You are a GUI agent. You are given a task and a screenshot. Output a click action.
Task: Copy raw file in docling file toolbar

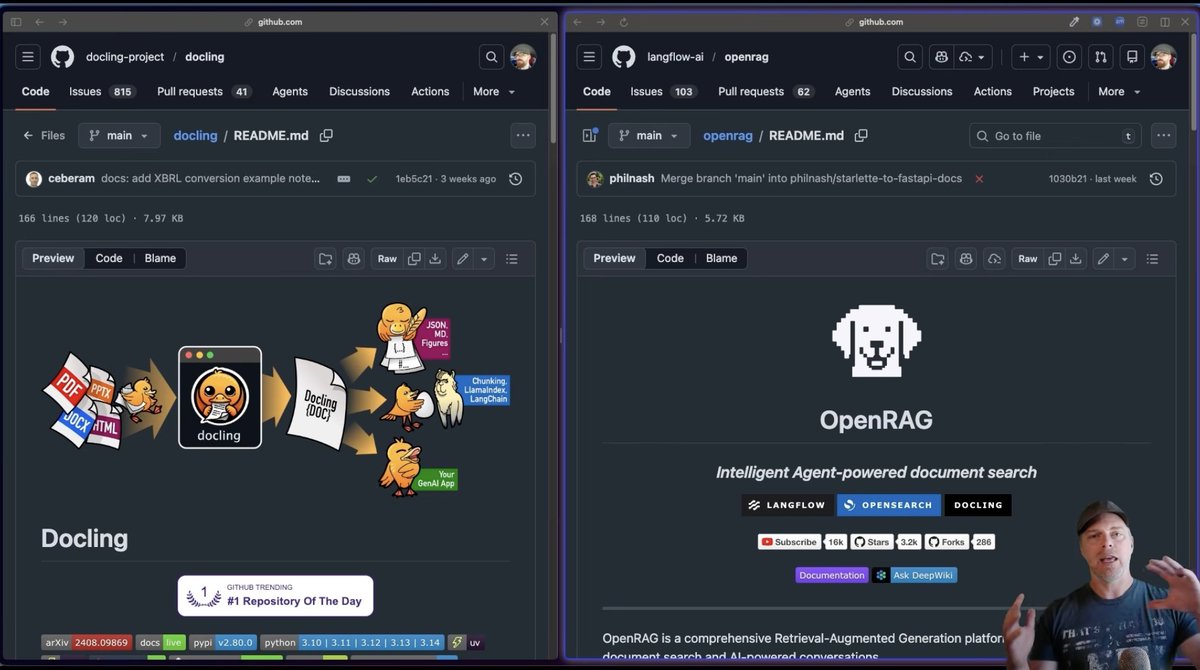point(414,259)
